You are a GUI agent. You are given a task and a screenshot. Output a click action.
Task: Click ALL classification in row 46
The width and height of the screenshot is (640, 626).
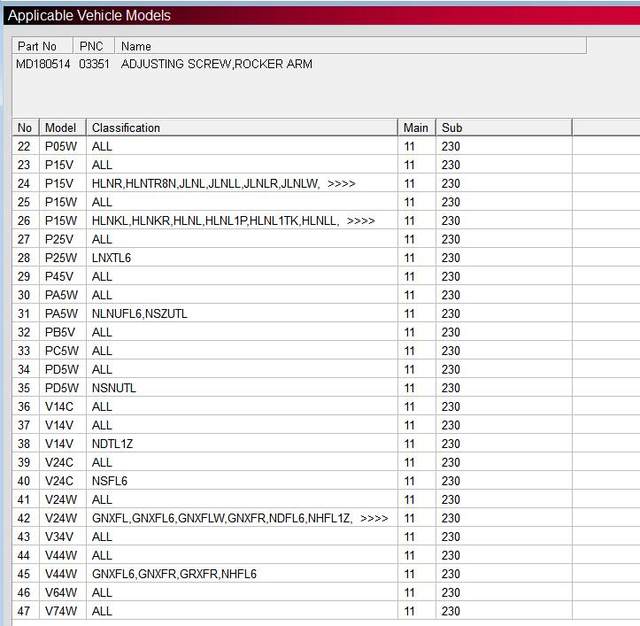(102, 593)
